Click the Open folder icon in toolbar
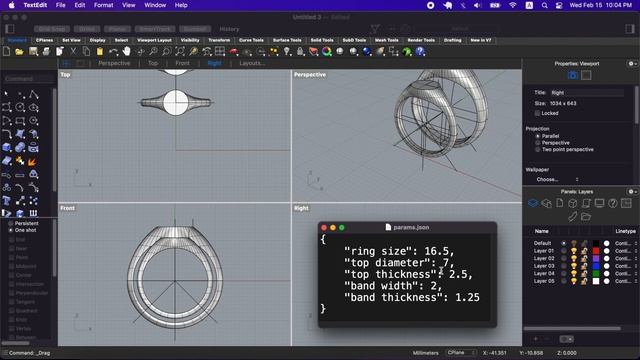640x360 pixels. click(19, 51)
